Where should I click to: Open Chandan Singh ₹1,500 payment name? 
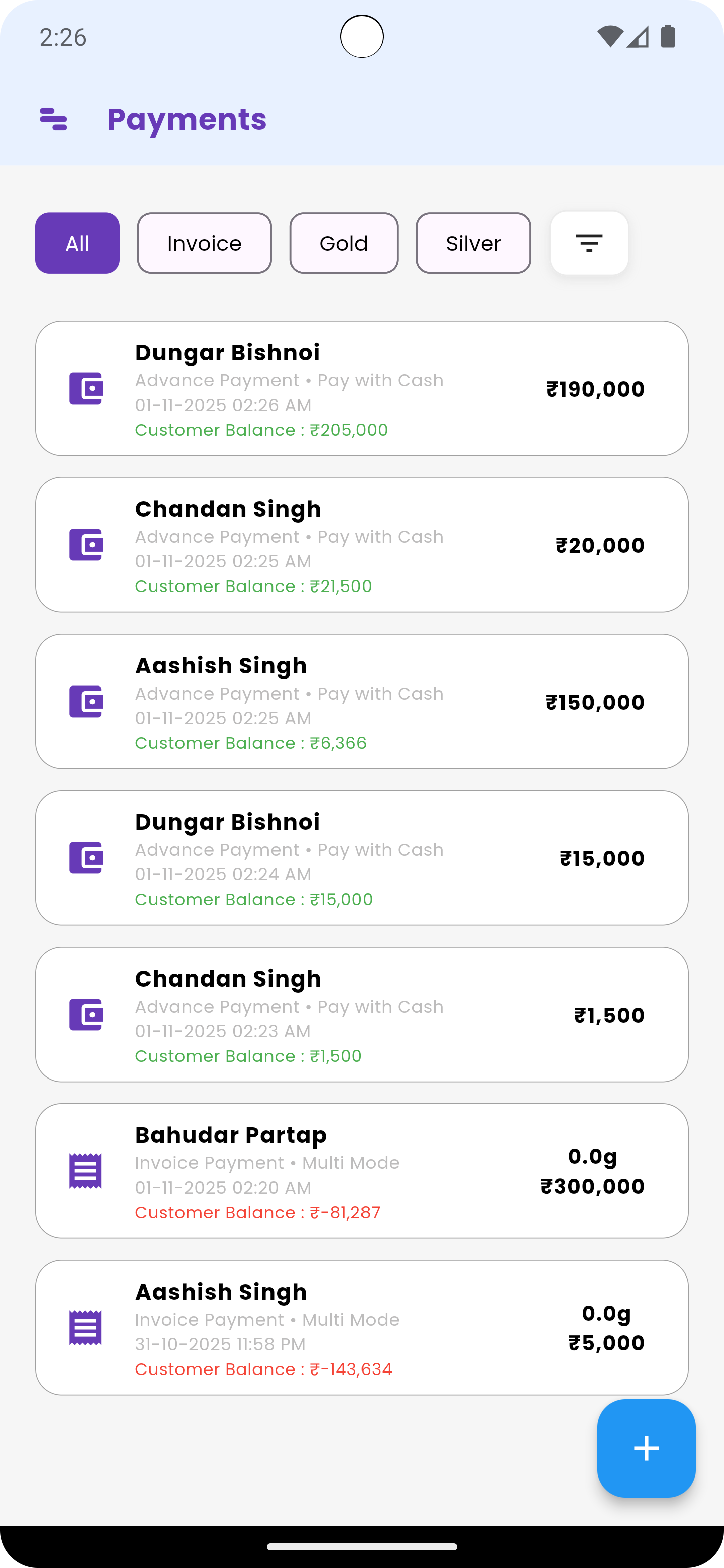click(228, 979)
